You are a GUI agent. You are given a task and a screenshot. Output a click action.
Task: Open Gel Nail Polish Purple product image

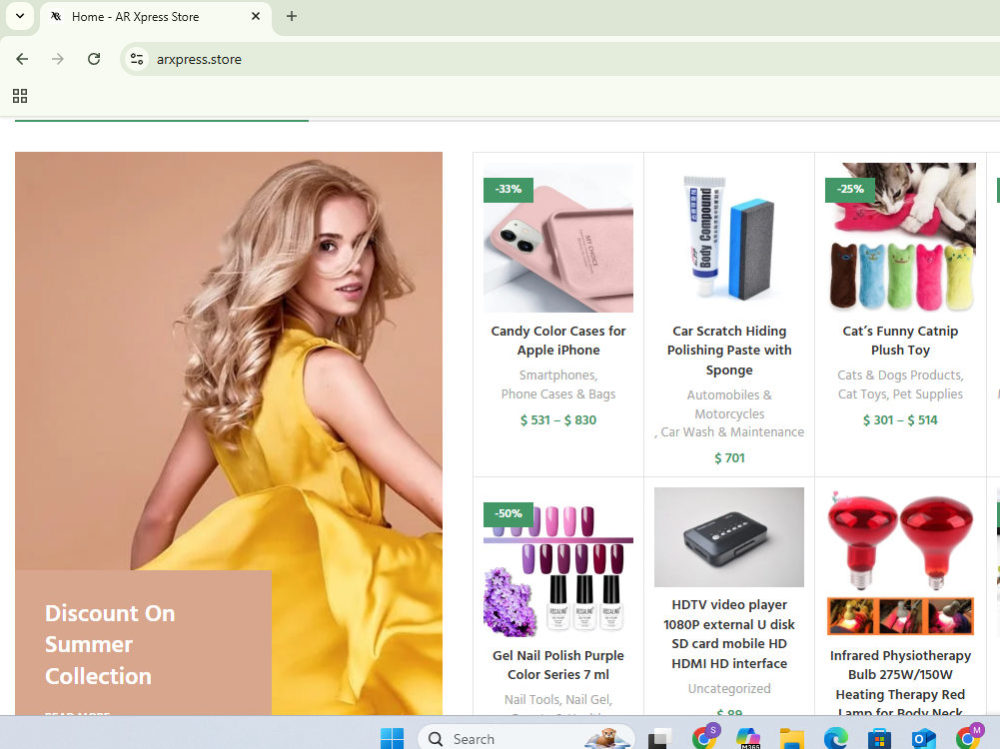pyautogui.click(x=558, y=562)
